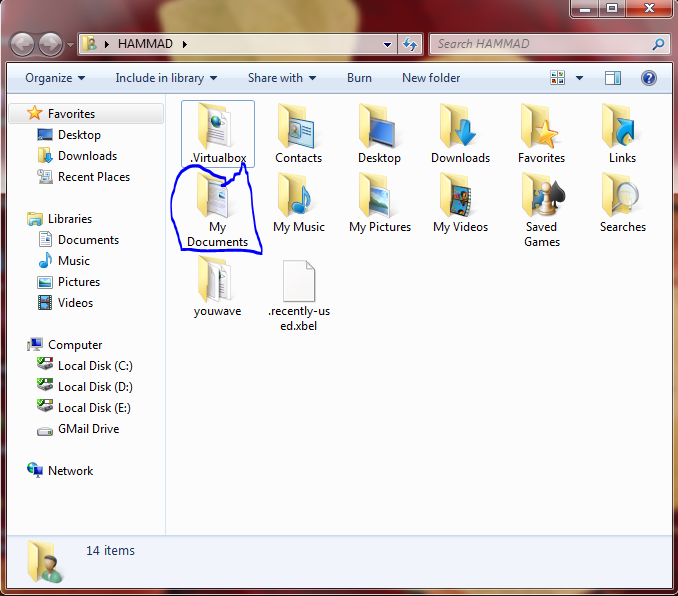Open Local Disk (C:)
The width and height of the screenshot is (678, 596).
(86, 366)
